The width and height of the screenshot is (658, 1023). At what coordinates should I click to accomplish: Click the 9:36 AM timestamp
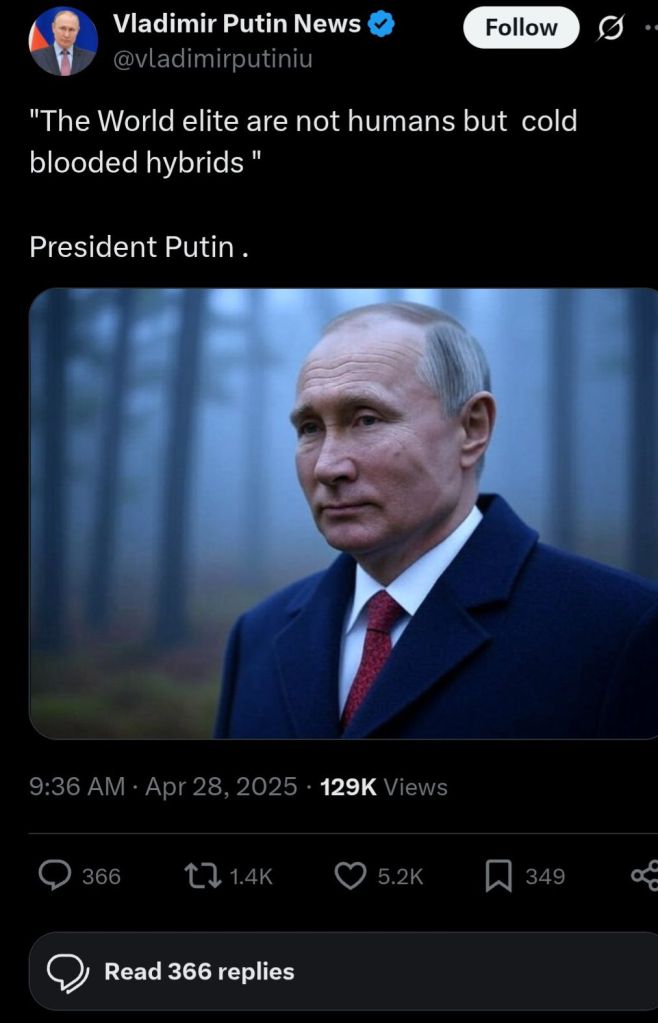(77, 787)
